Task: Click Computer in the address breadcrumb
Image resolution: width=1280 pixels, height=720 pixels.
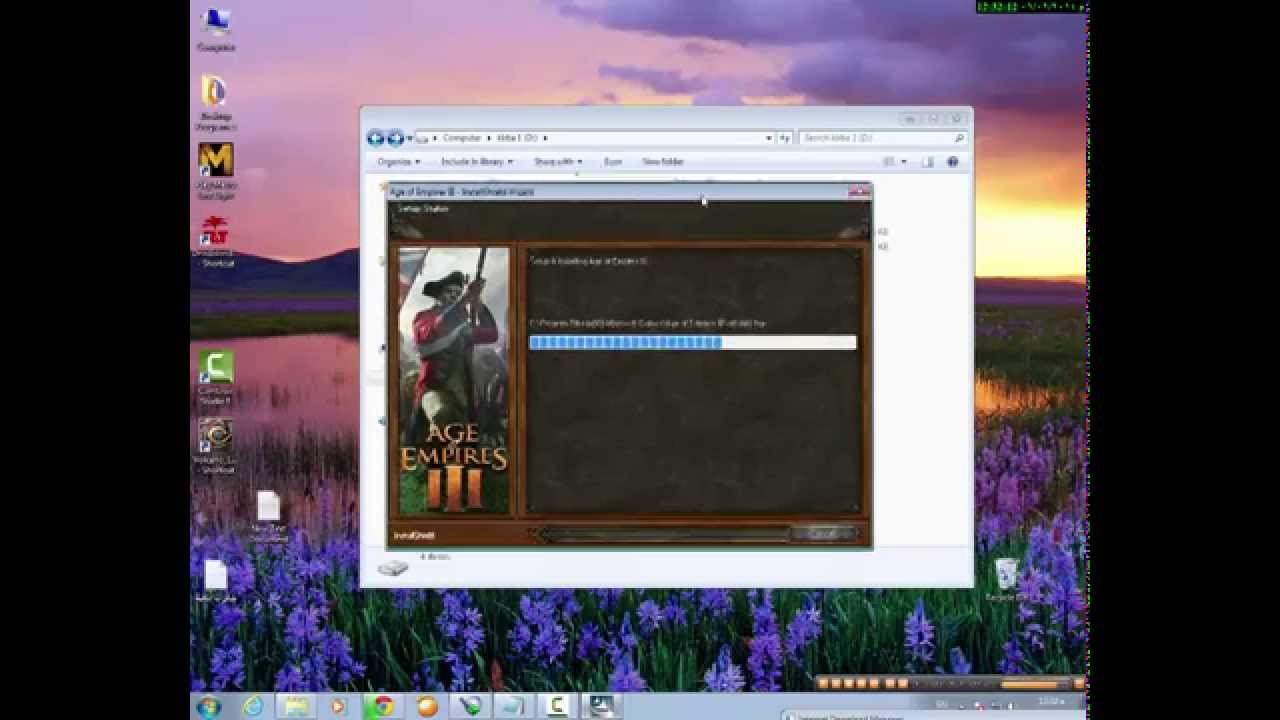Action: point(462,138)
